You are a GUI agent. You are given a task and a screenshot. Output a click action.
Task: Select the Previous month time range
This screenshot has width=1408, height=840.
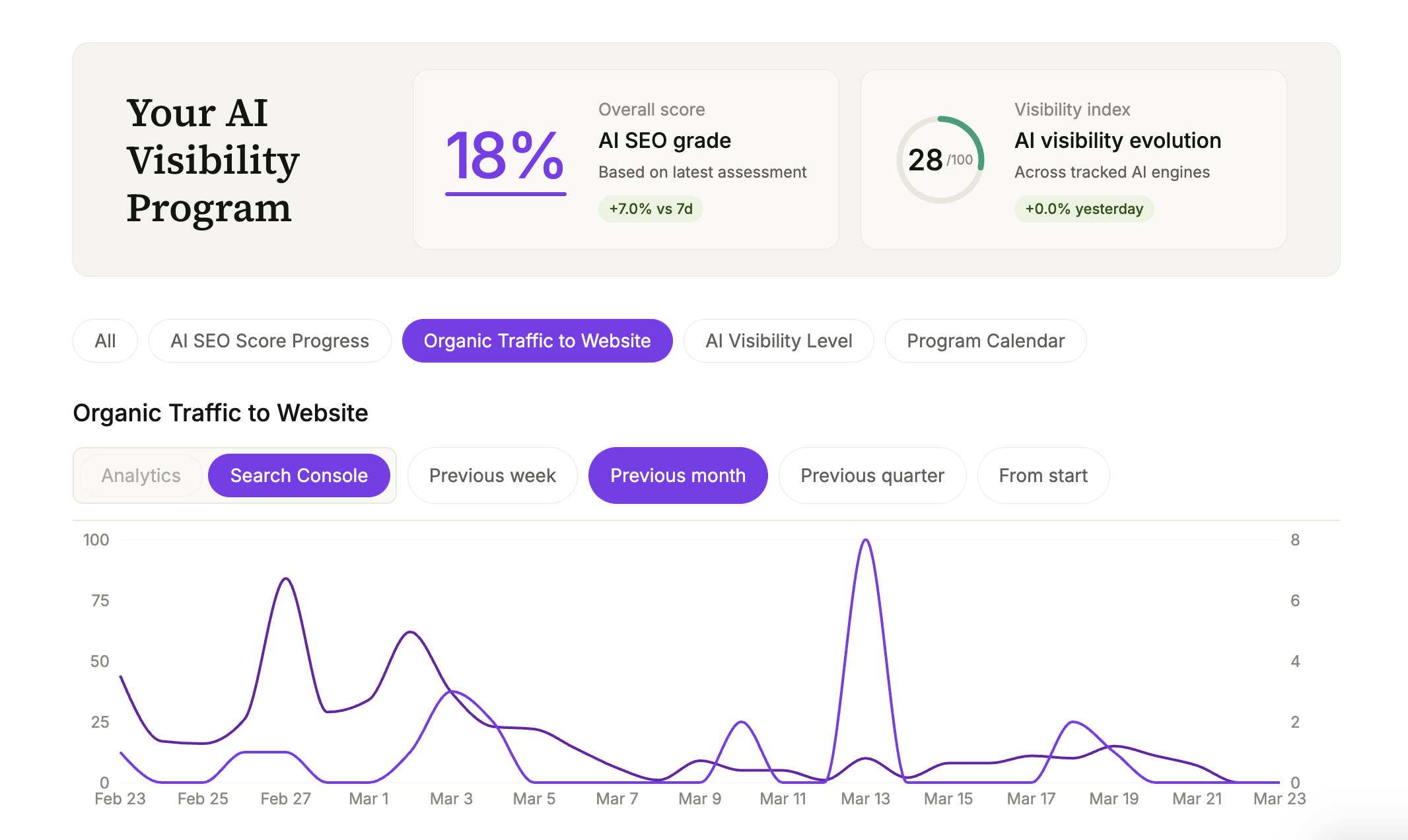pos(678,475)
